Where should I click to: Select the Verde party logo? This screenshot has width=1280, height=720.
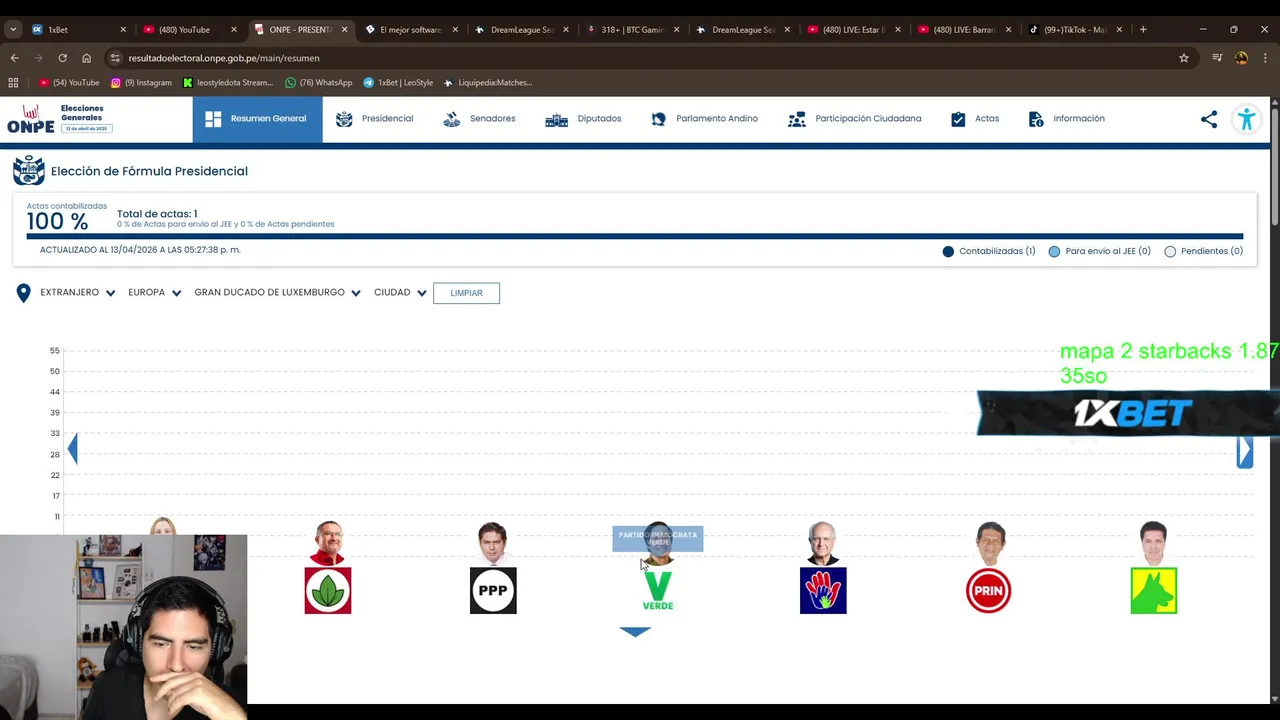[658, 590]
